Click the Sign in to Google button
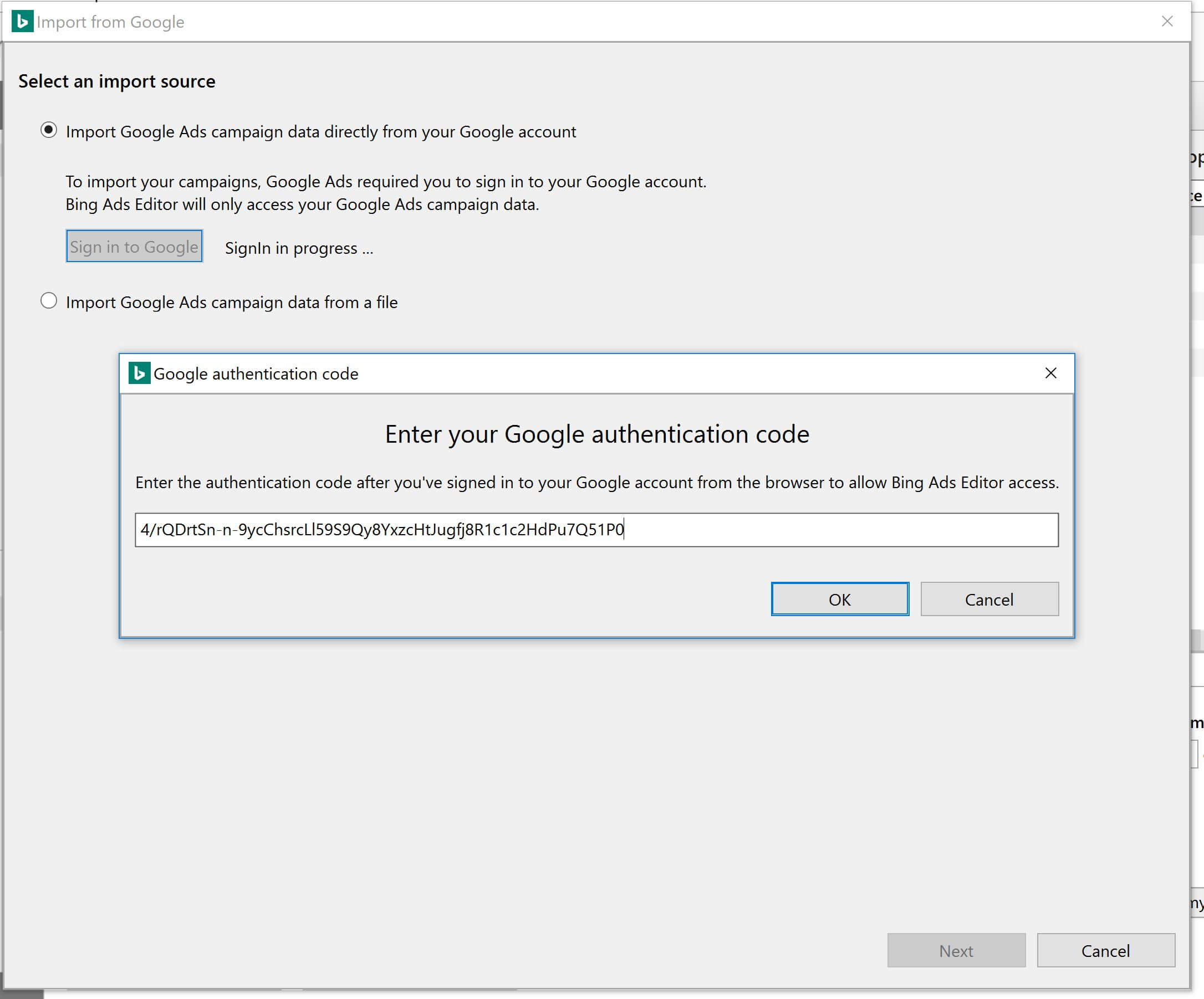The width and height of the screenshot is (1204, 999). click(134, 247)
